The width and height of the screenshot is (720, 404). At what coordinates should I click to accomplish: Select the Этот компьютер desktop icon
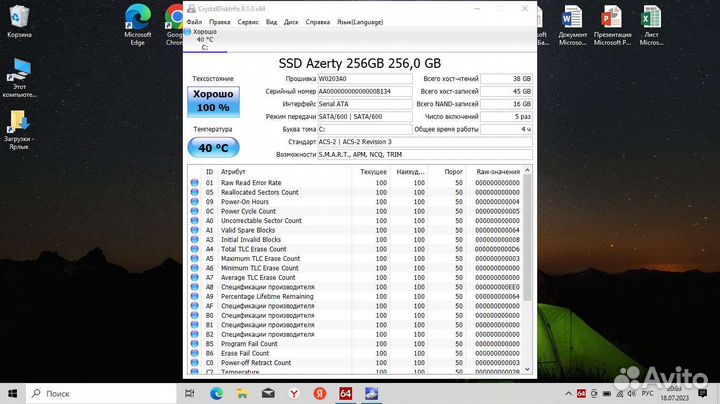(19, 78)
